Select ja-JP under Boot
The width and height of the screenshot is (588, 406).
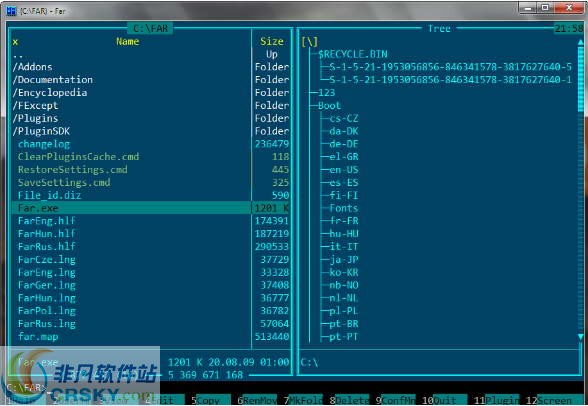[344, 259]
